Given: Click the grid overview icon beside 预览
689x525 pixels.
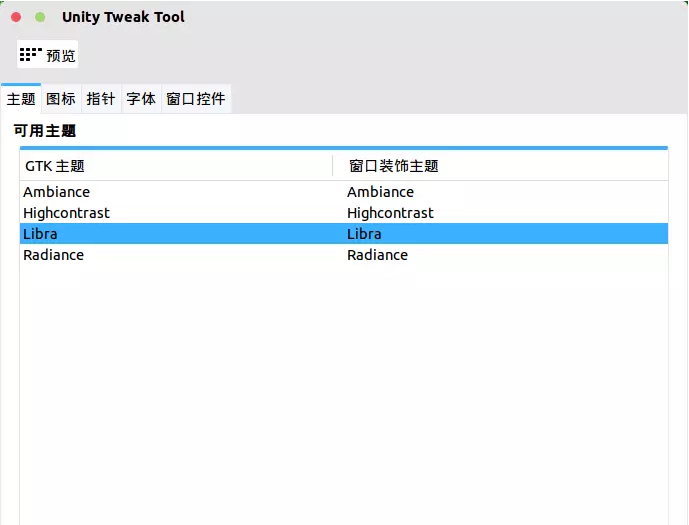Looking at the screenshot, I should (31, 54).
